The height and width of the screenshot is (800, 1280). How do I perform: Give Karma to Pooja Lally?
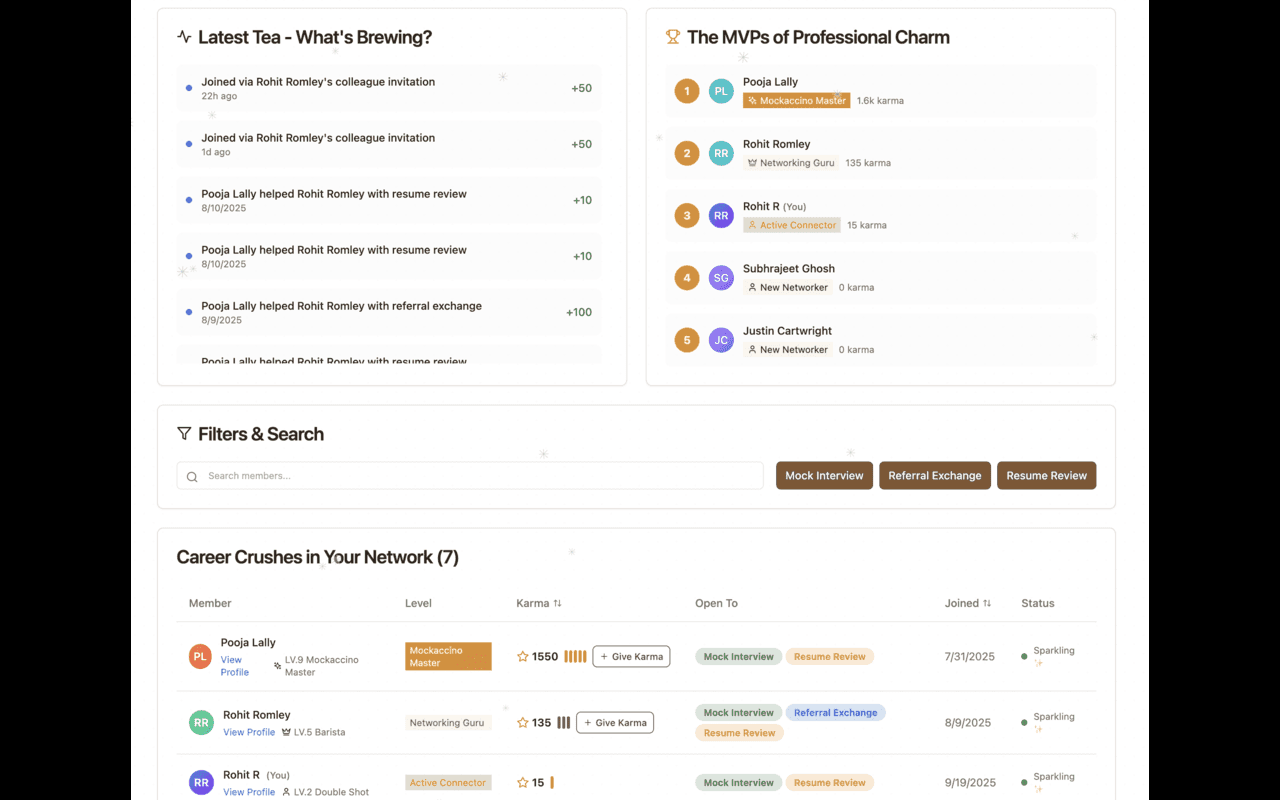click(x=631, y=657)
